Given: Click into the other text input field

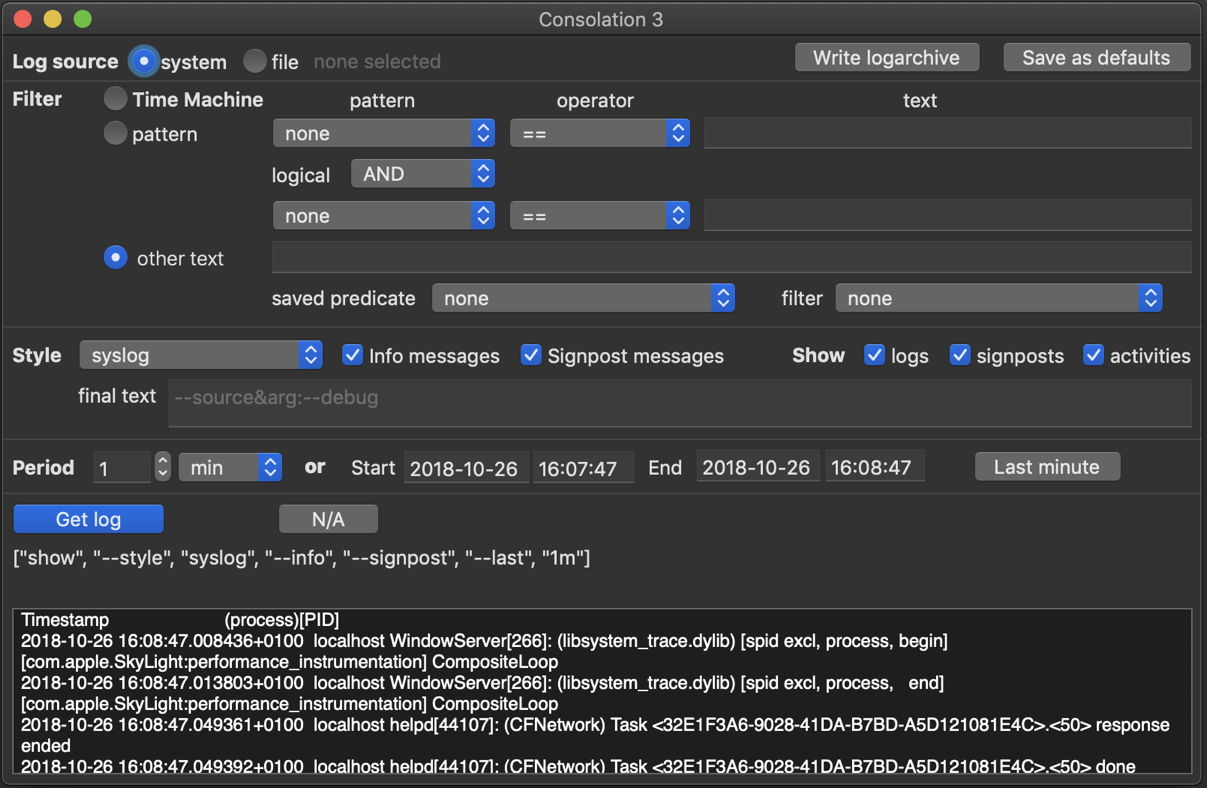Looking at the screenshot, I should (731, 257).
